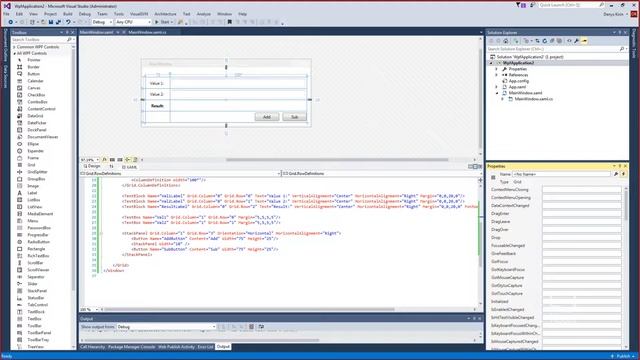640x360 pixels.
Task: Select the CheckBox control in Toolbox
Action: tap(36, 95)
